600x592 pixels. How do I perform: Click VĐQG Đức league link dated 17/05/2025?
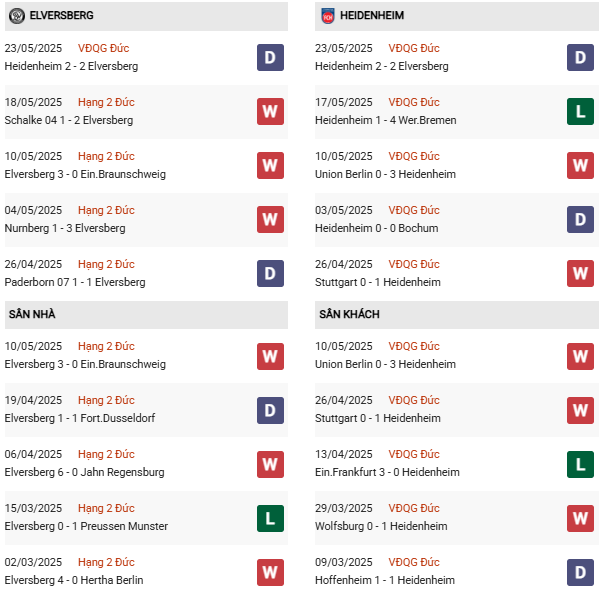click(416, 102)
